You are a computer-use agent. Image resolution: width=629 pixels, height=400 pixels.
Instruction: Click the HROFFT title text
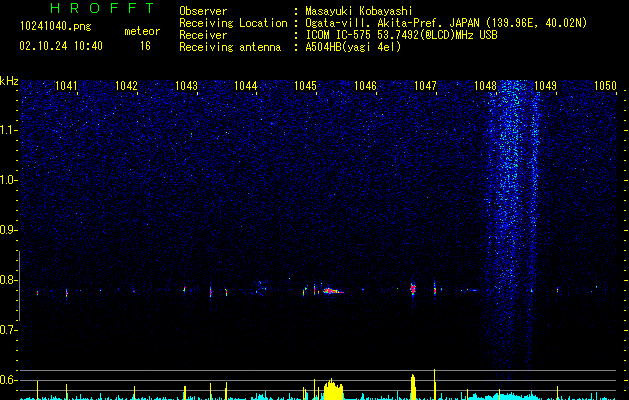click(x=102, y=8)
